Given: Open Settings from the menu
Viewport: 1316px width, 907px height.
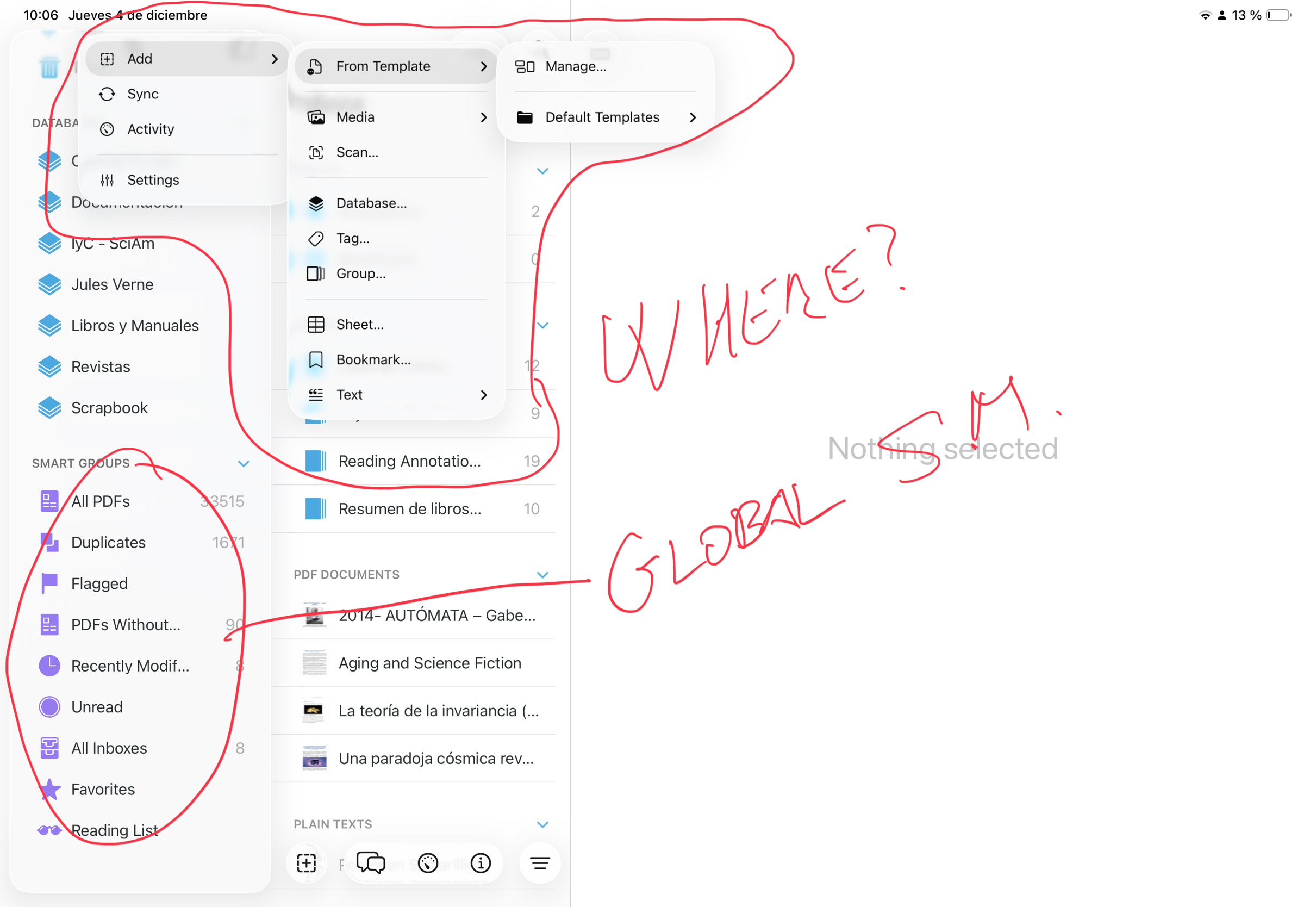Looking at the screenshot, I should (153, 180).
